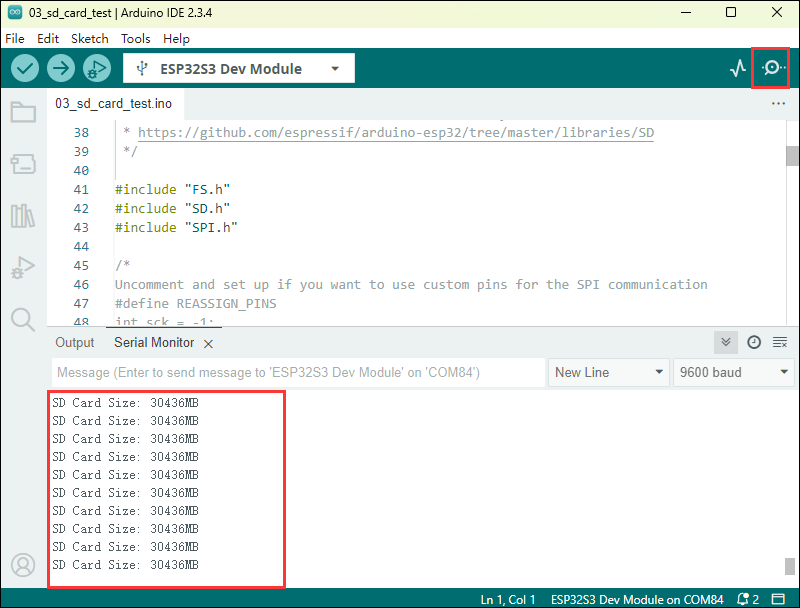800x608 pixels.
Task: Open the user account sidebar icon
Action: coord(23,565)
